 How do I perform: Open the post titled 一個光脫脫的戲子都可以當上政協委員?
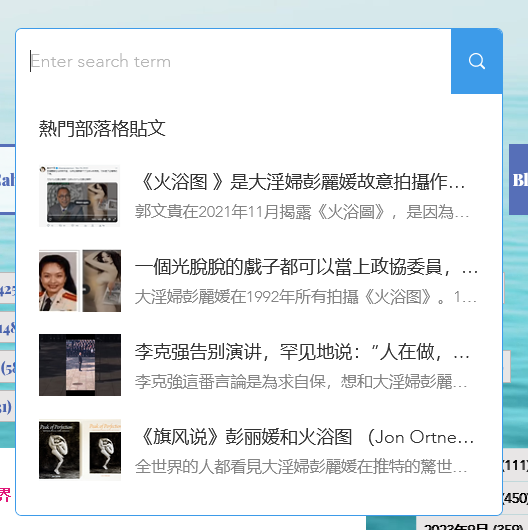point(306,267)
